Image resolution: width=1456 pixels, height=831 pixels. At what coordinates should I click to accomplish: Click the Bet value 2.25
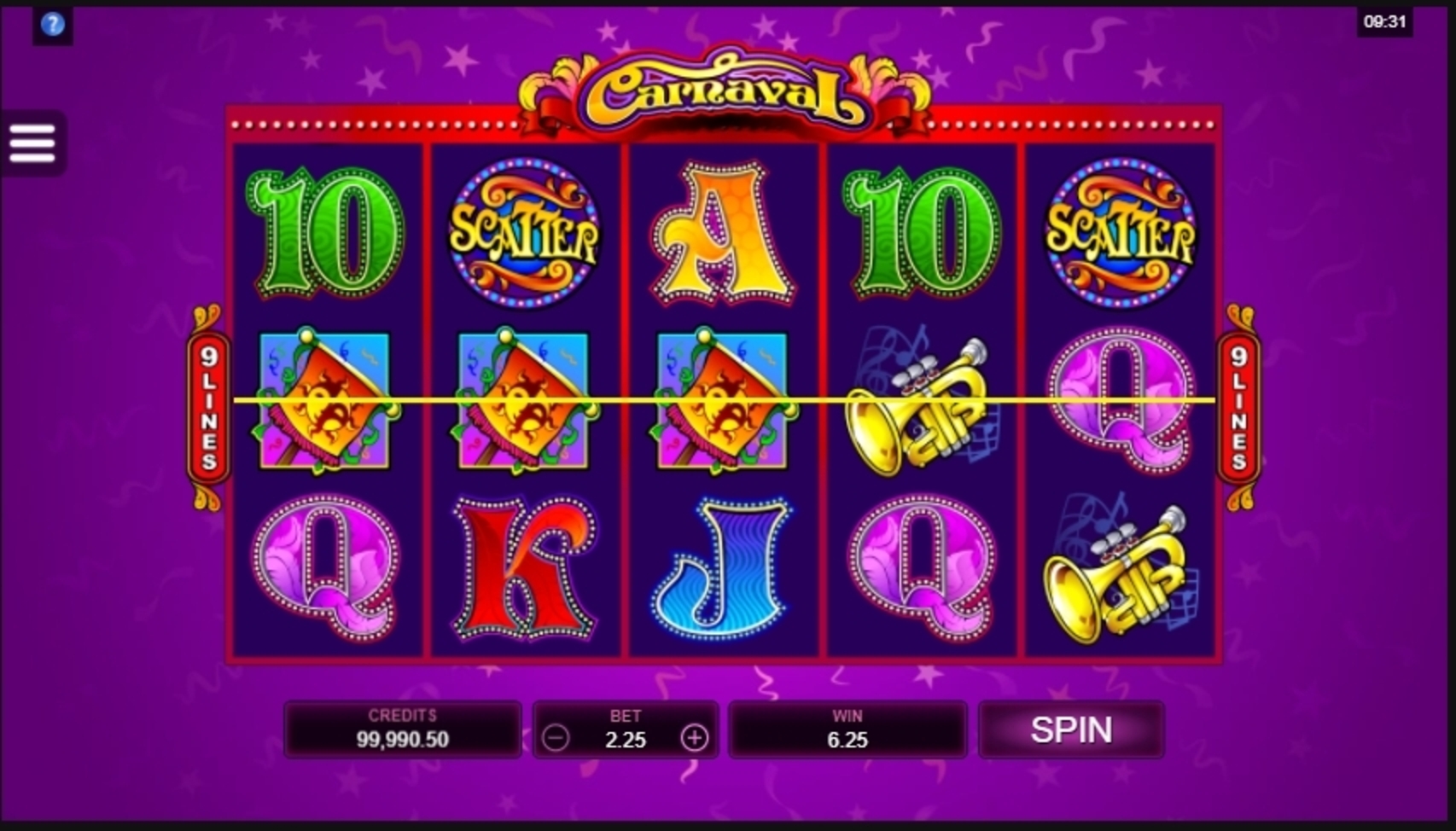pyautogui.click(x=626, y=740)
